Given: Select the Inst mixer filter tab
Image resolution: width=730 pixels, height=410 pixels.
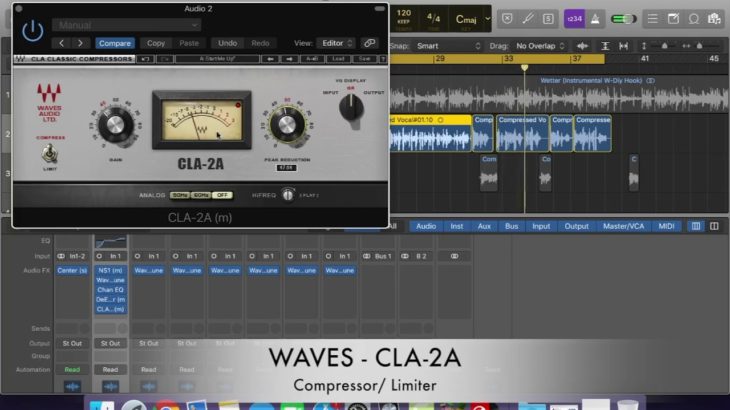Looking at the screenshot, I should click(457, 226).
